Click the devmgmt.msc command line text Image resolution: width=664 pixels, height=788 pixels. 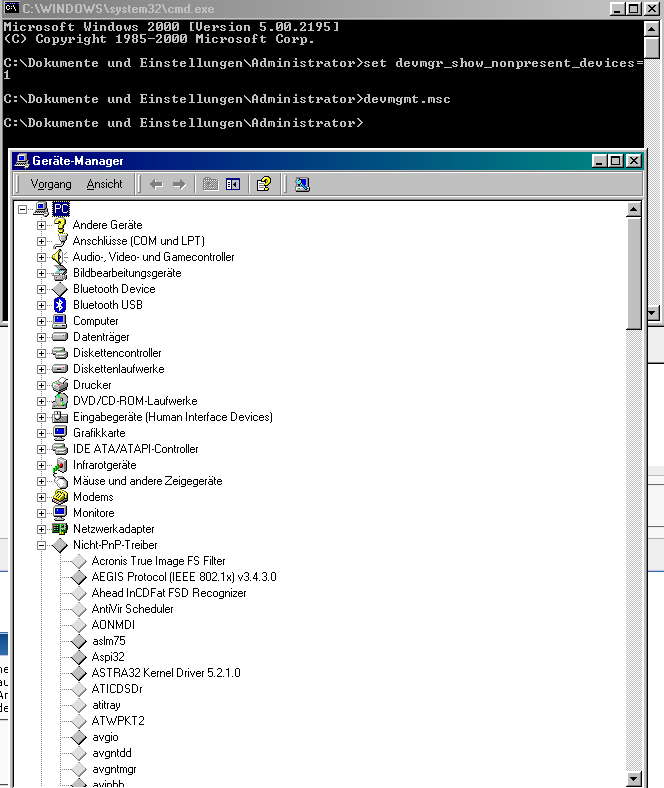407,99
